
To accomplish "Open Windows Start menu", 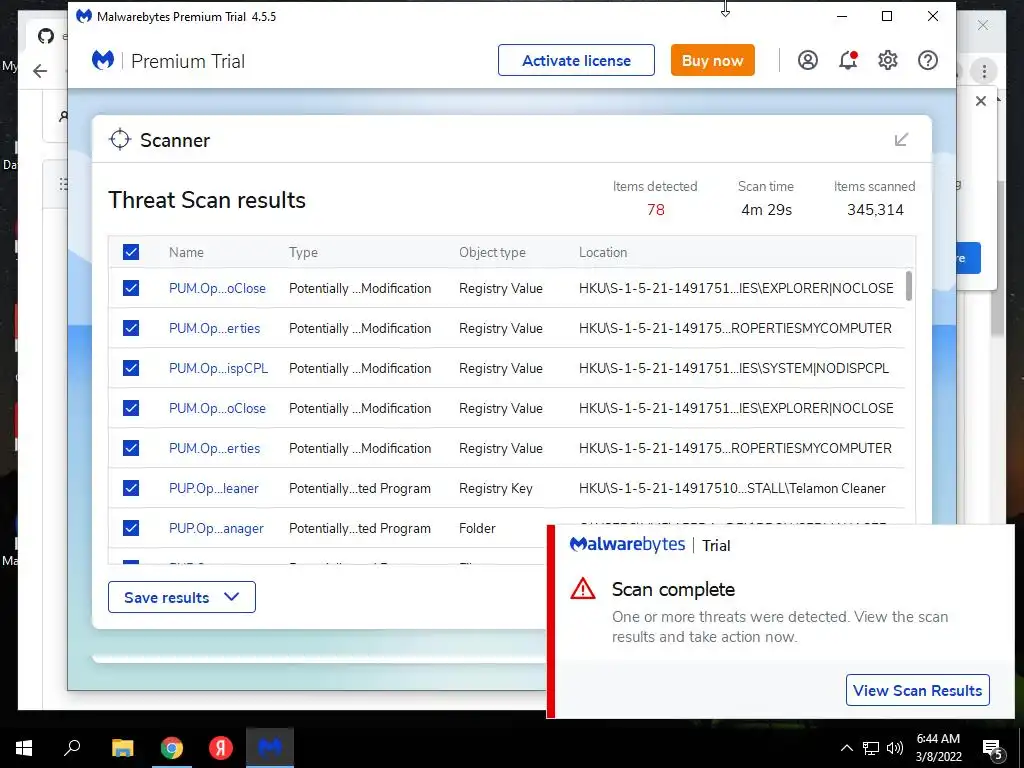I will point(24,748).
